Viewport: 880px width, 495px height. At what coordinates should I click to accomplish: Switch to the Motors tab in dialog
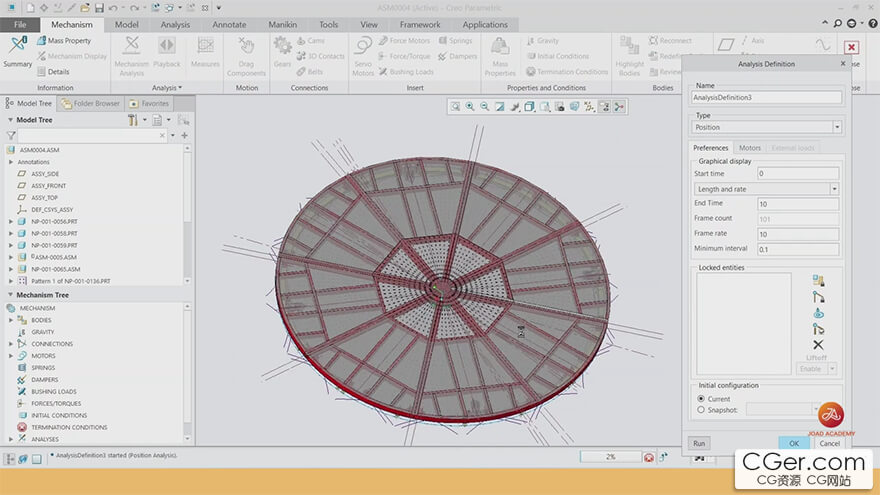749,148
